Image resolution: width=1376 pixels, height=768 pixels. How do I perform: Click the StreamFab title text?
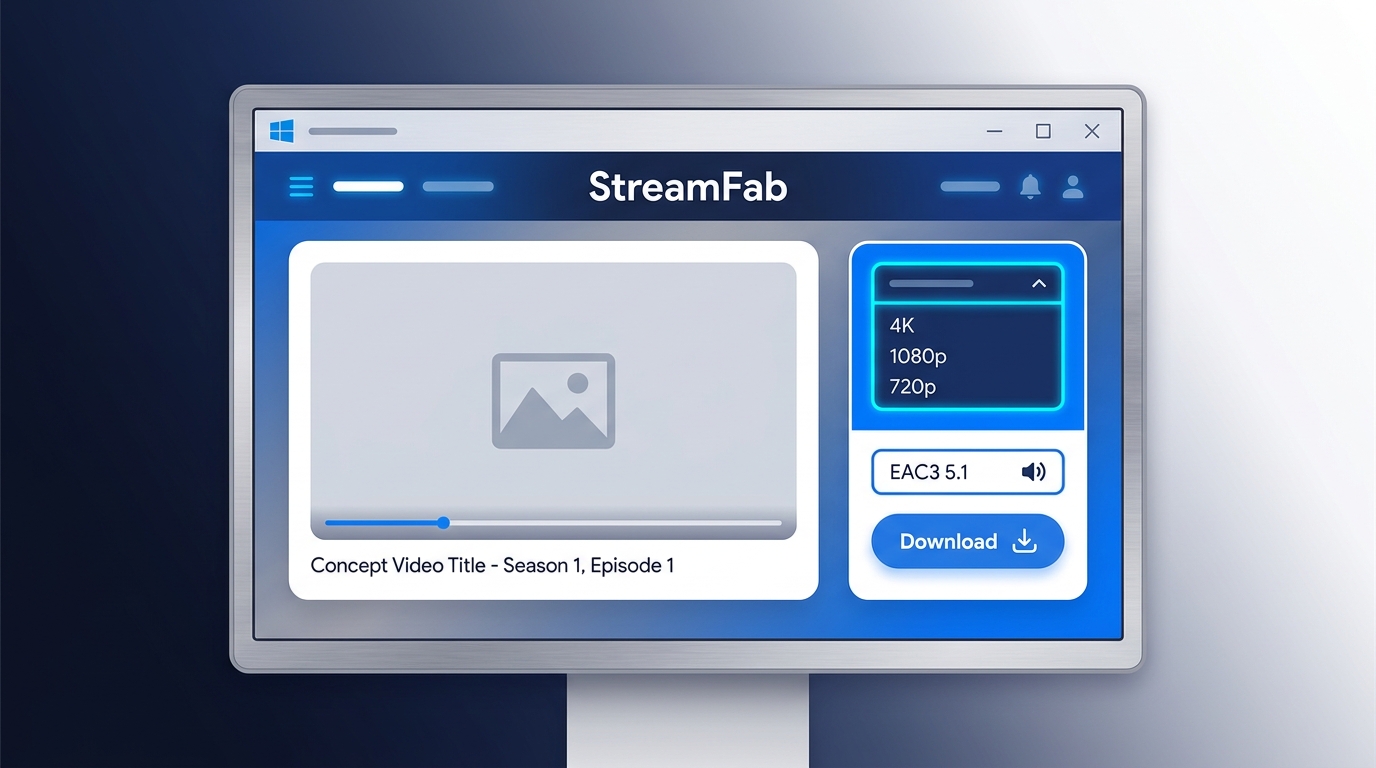(x=688, y=187)
